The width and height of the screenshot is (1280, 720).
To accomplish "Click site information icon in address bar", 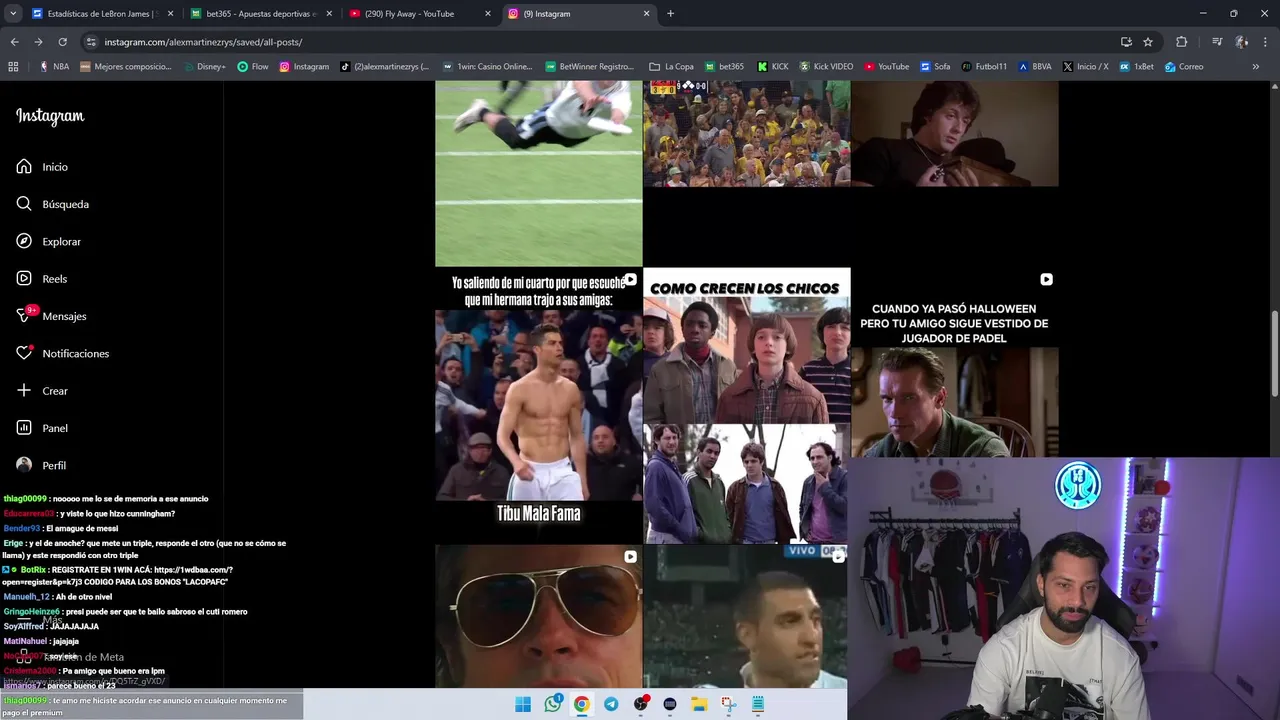I will [91, 42].
